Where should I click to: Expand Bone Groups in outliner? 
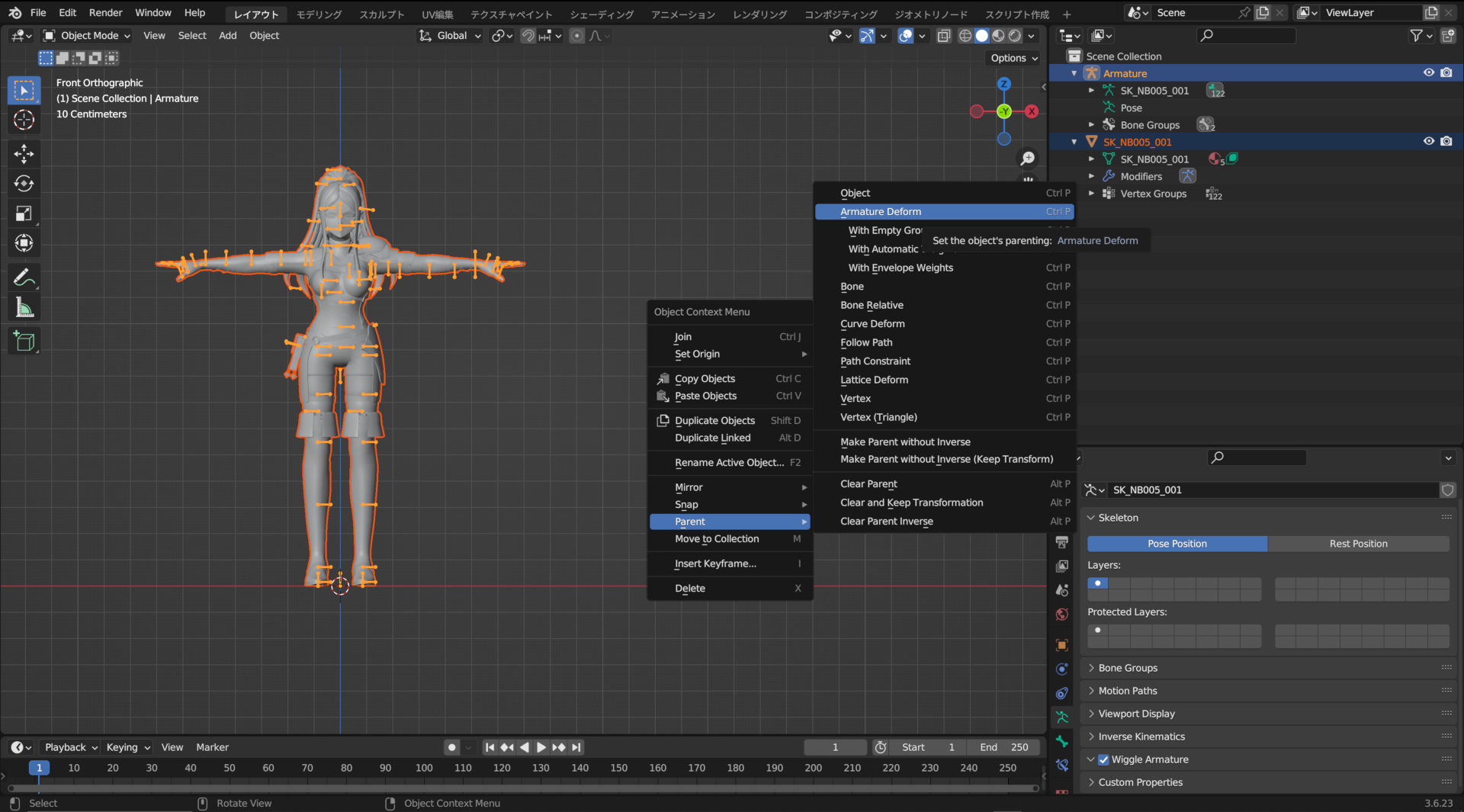tap(1091, 125)
